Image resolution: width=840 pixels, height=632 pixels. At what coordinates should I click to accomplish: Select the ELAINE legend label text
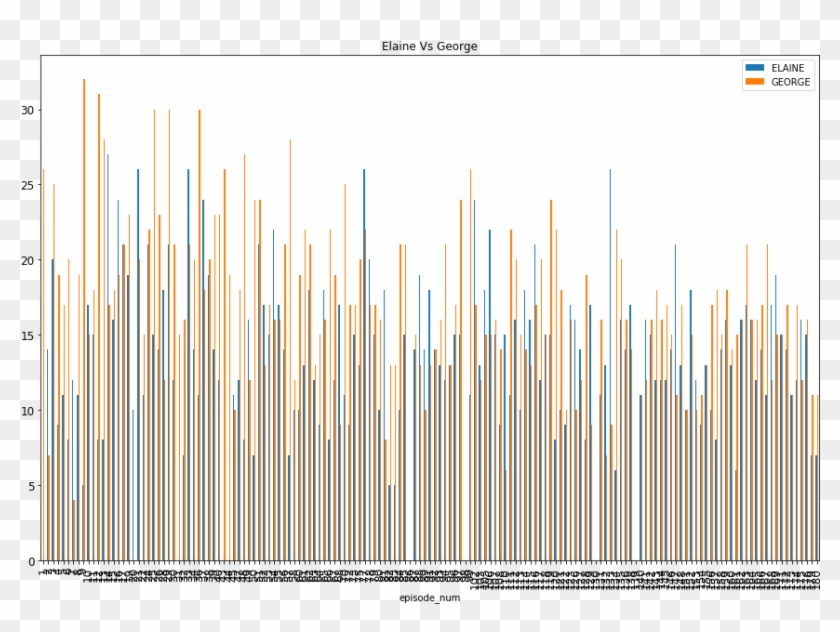click(788, 68)
